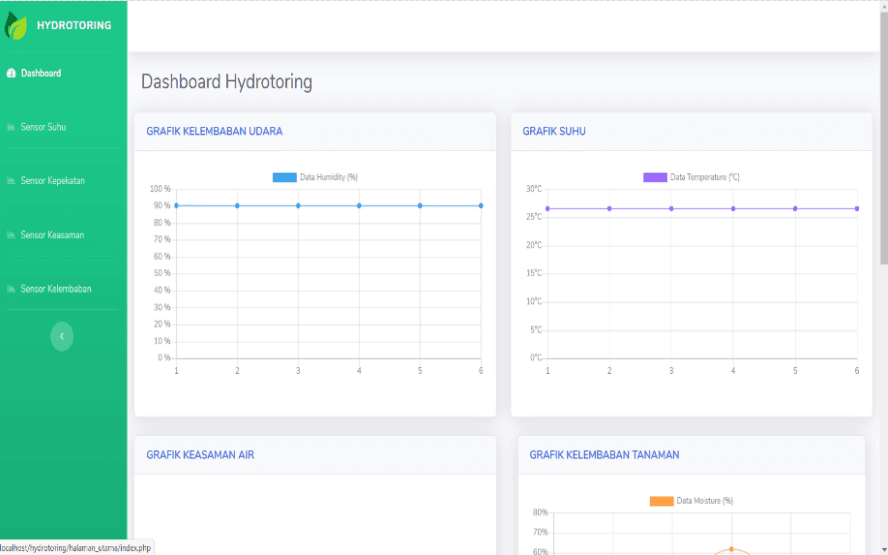Click humidity chart data point at x=3

point(298,206)
